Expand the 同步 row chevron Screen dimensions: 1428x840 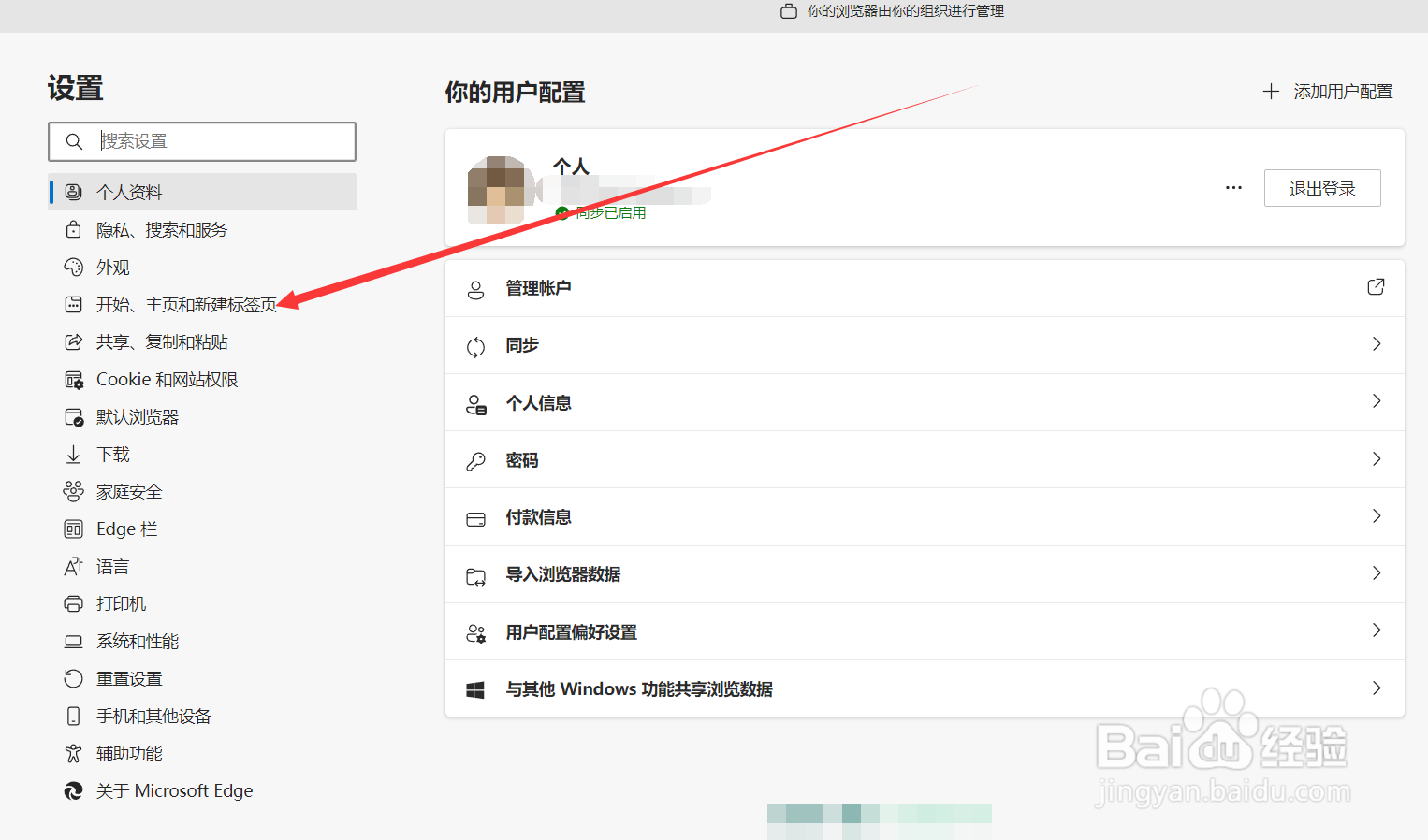(x=1377, y=343)
